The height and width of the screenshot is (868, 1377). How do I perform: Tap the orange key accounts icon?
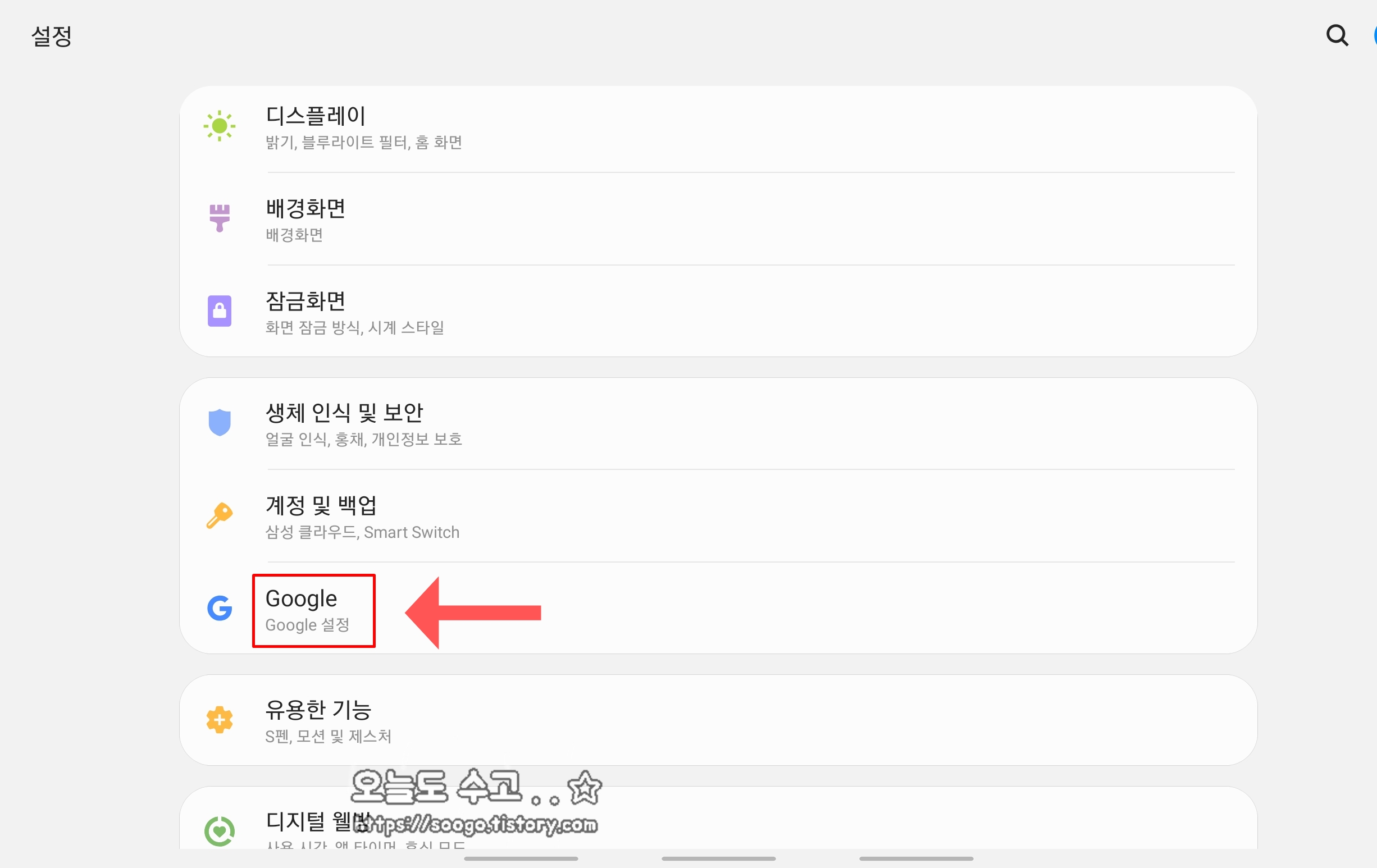(x=219, y=515)
